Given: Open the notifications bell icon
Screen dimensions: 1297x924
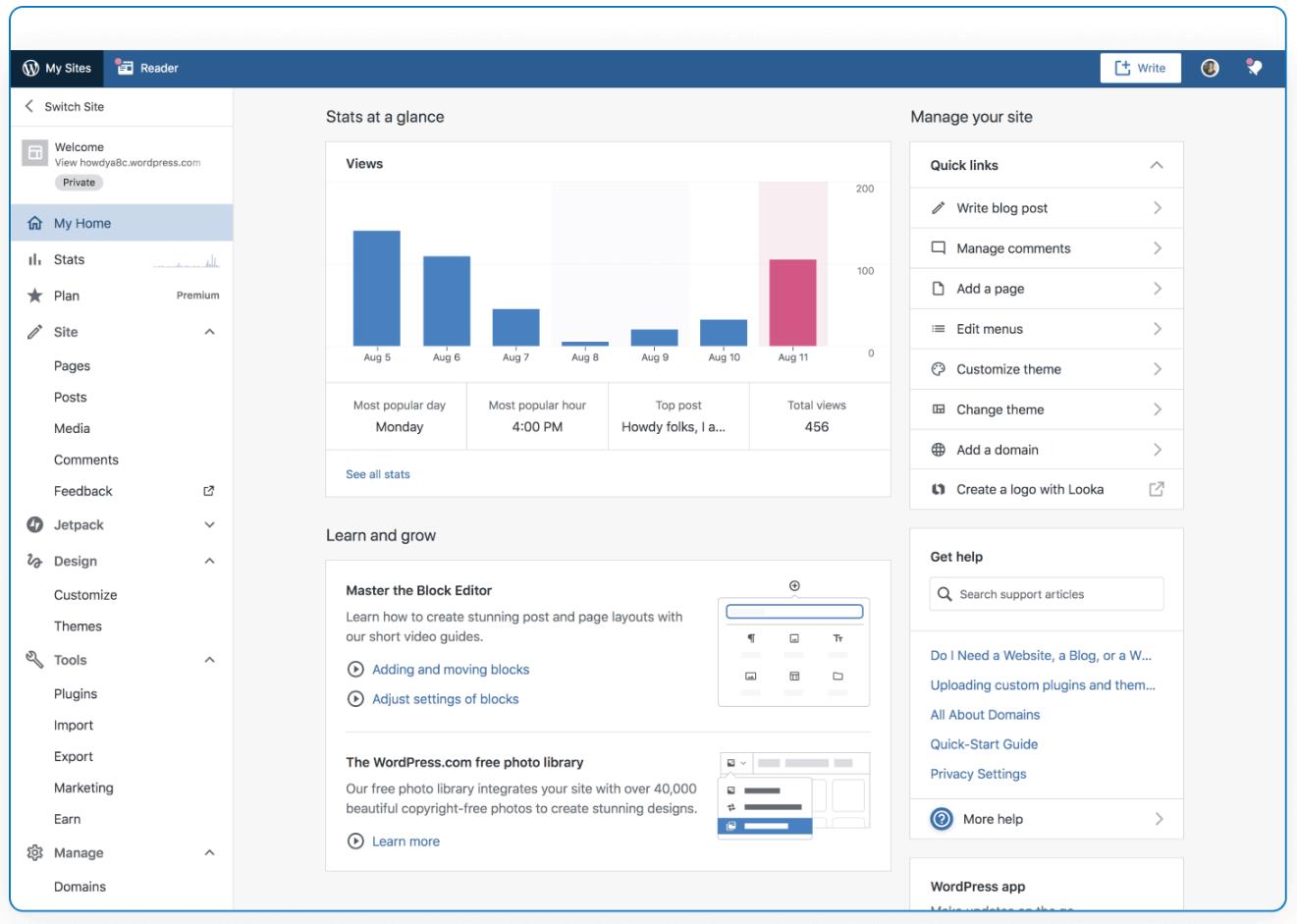Looking at the screenshot, I should click(1254, 68).
